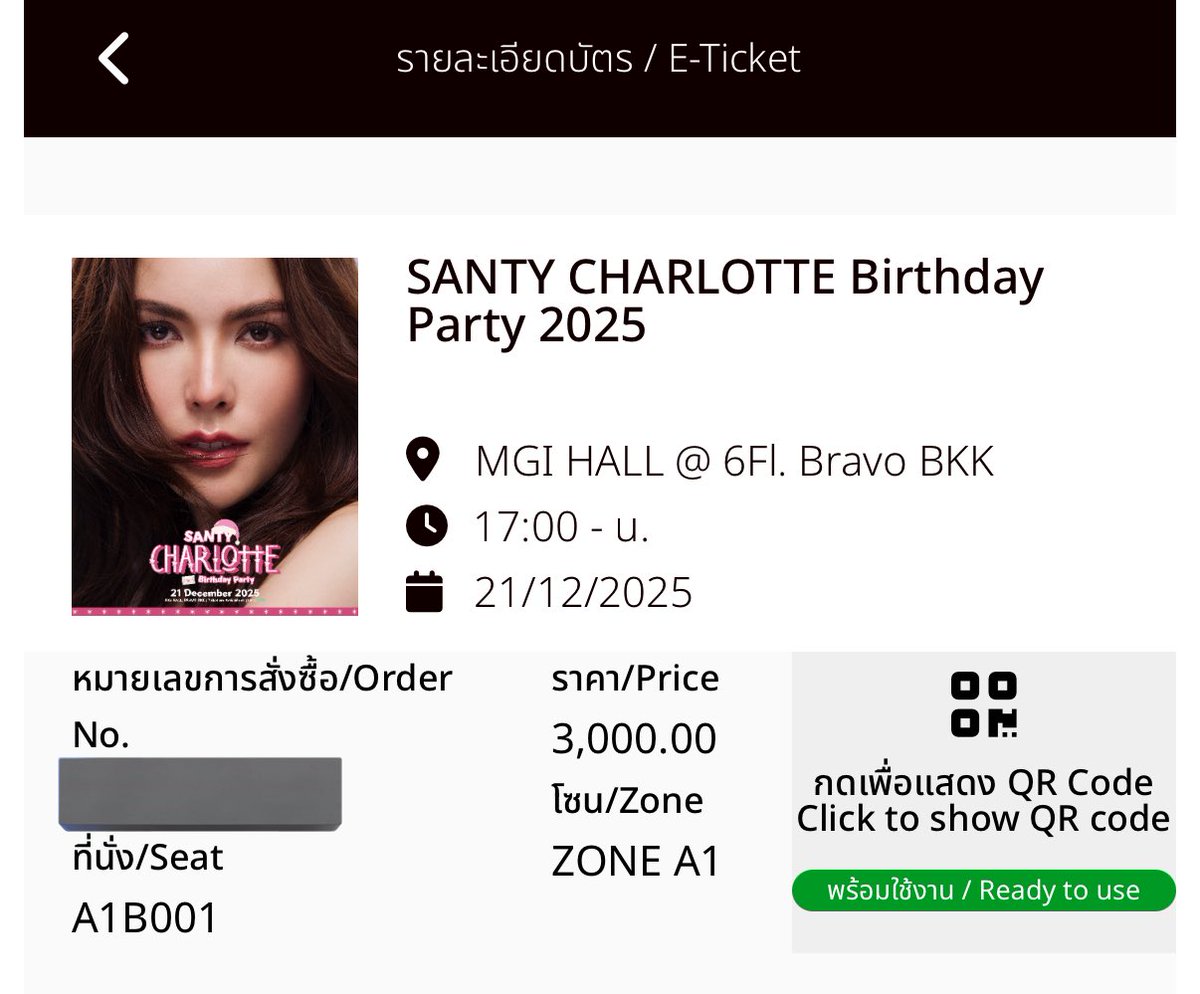
Task: Click the redacted order number box
Action: click(200, 794)
